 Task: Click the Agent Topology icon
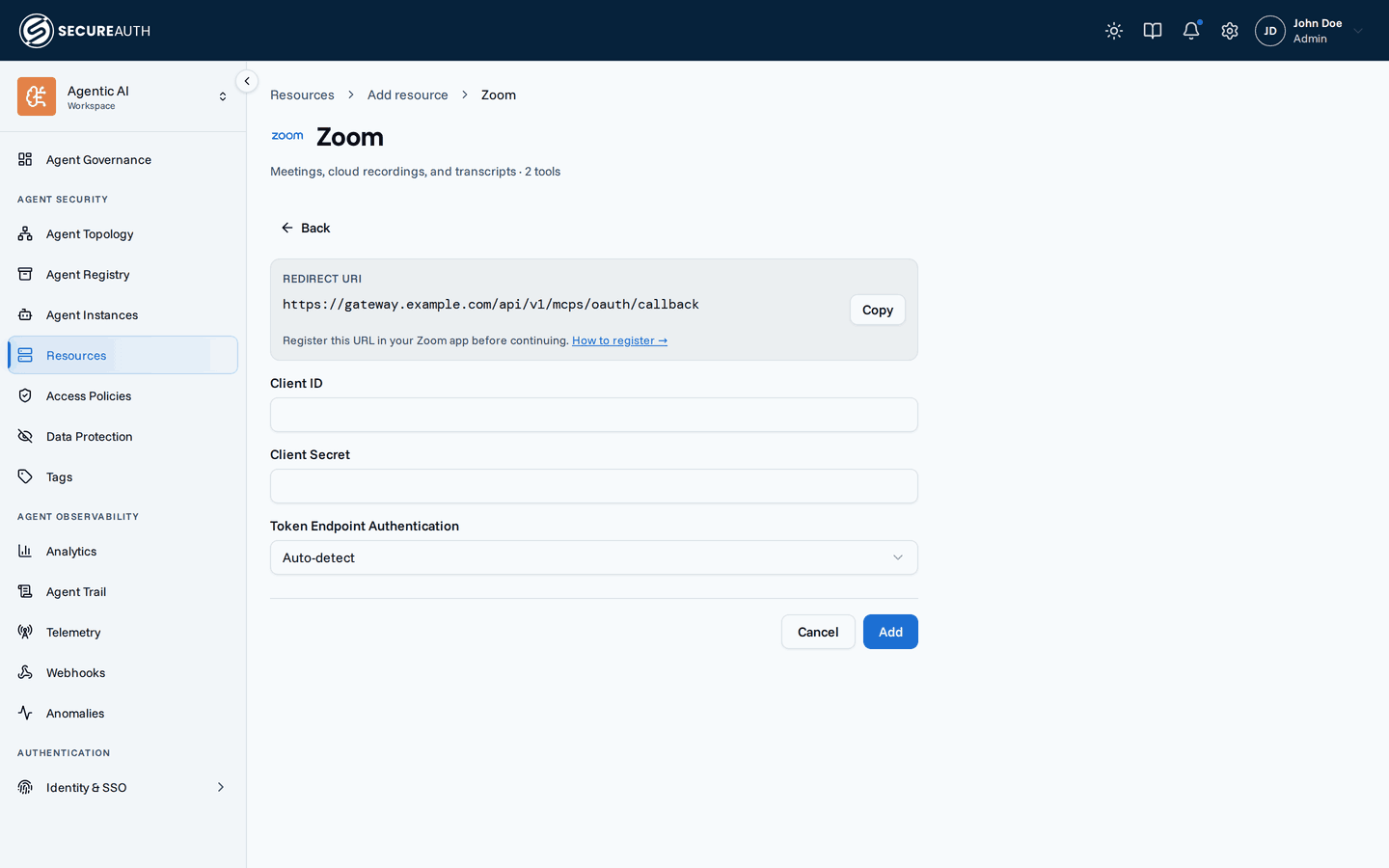tap(25, 233)
